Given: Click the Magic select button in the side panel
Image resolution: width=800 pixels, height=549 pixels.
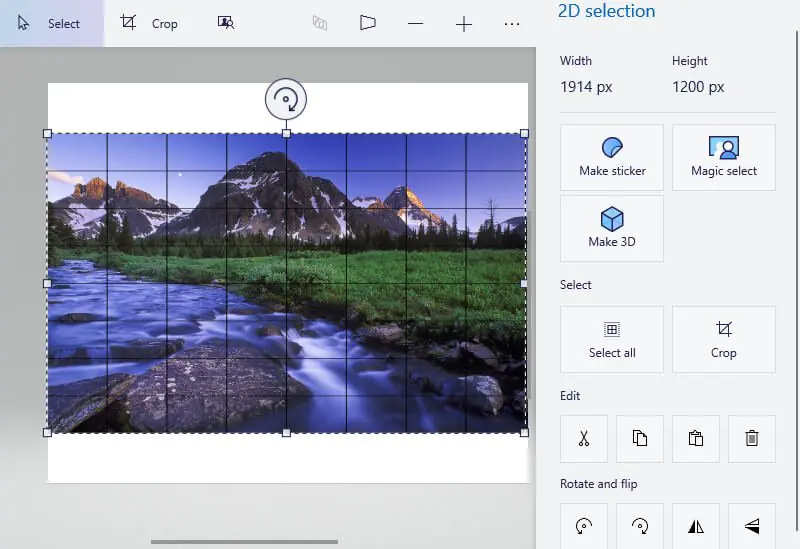Looking at the screenshot, I should 724,157.
